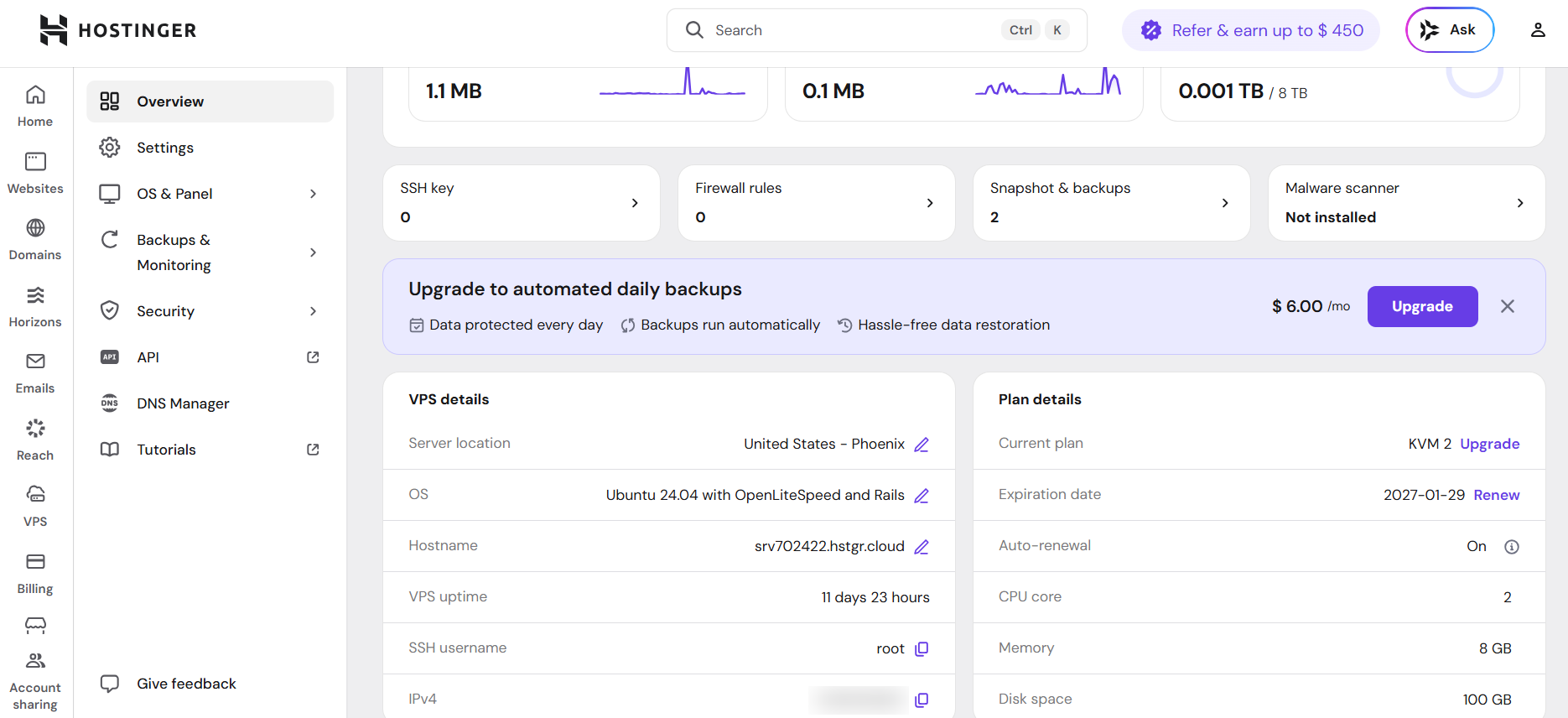Click the Settings gear icon

(110, 148)
